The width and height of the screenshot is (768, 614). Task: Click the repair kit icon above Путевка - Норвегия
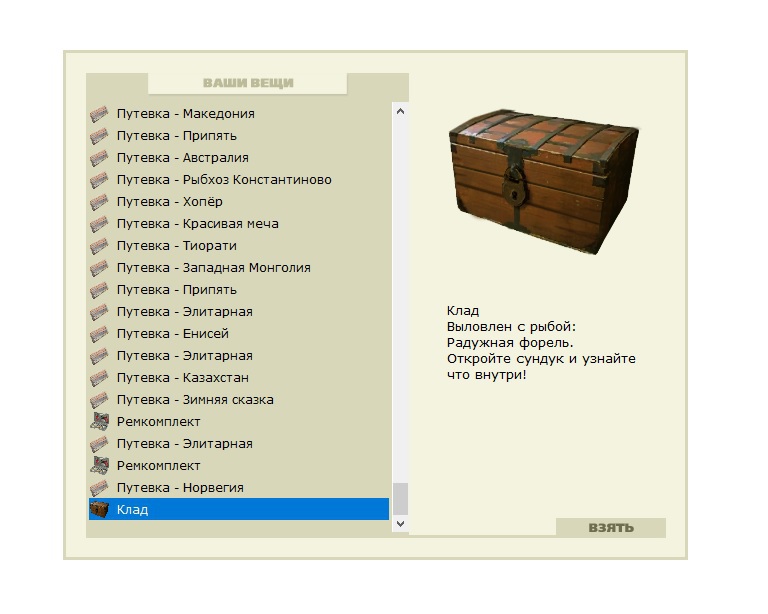[x=99, y=466]
